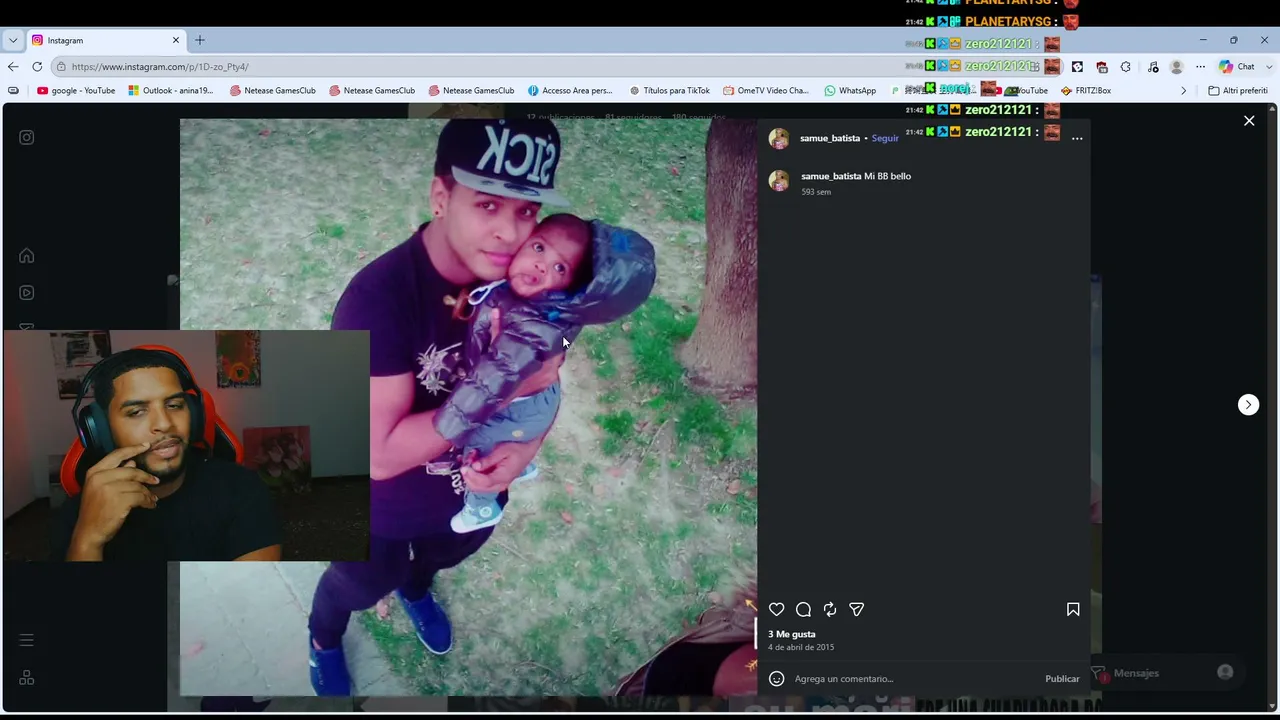Open Reels in the Instagram sidebar
The height and width of the screenshot is (720, 1280).
click(x=27, y=293)
